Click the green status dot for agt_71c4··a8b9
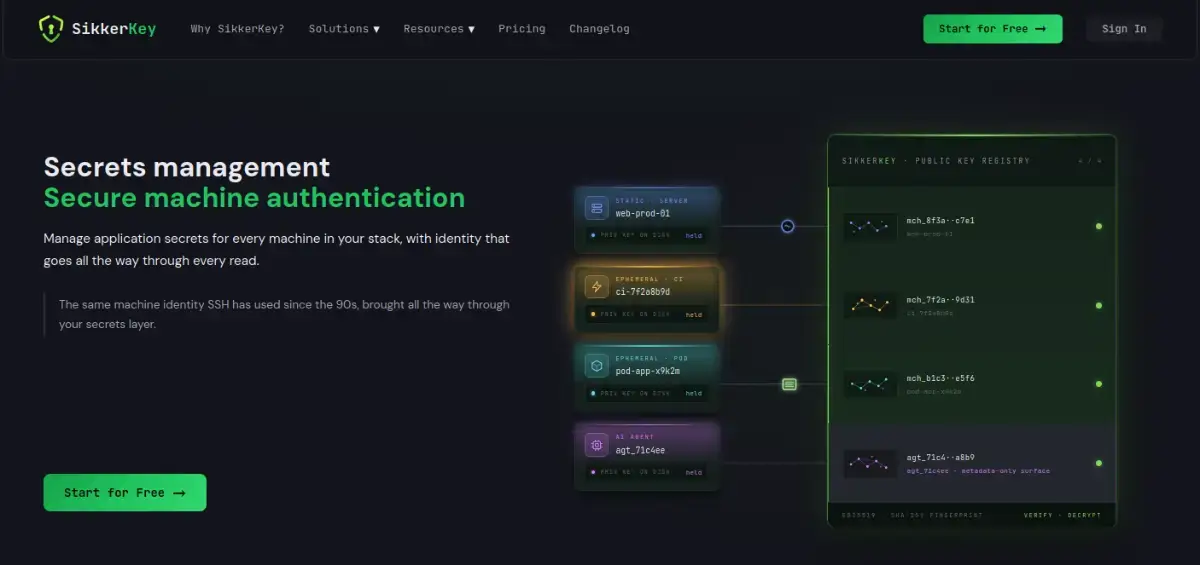Image resolution: width=1200 pixels, height=565 pixels. tap(1099, 463)
